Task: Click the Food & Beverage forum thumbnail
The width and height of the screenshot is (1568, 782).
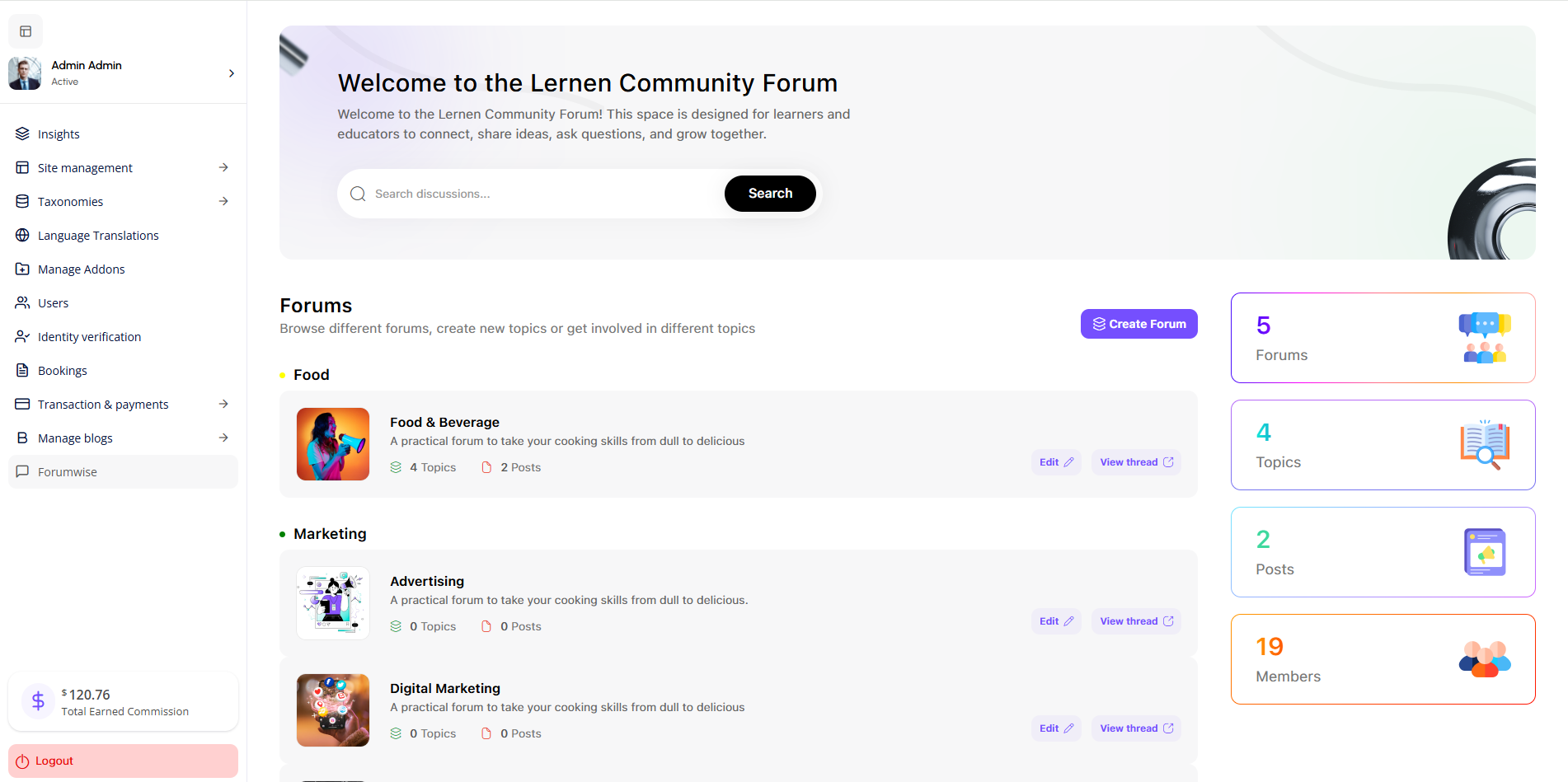Action: click(332, 444)
